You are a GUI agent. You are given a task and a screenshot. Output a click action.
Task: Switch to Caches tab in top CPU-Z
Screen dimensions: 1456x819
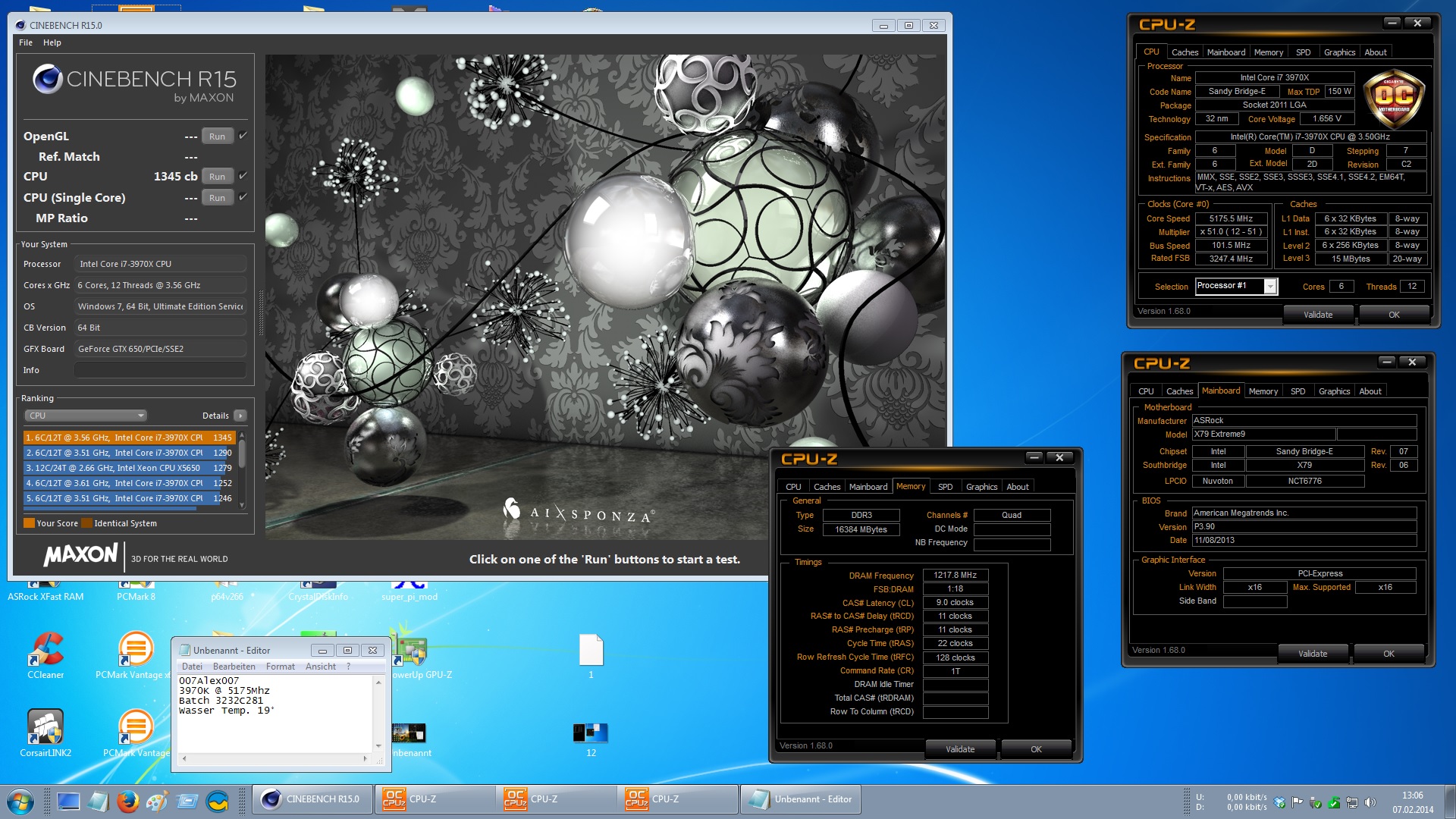tap(1185, 52)
